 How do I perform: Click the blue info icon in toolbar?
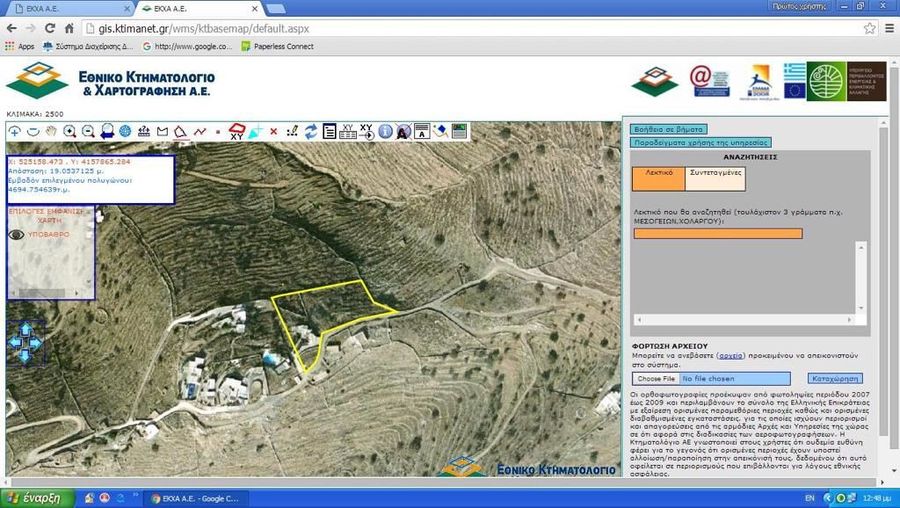coord(385,131)
